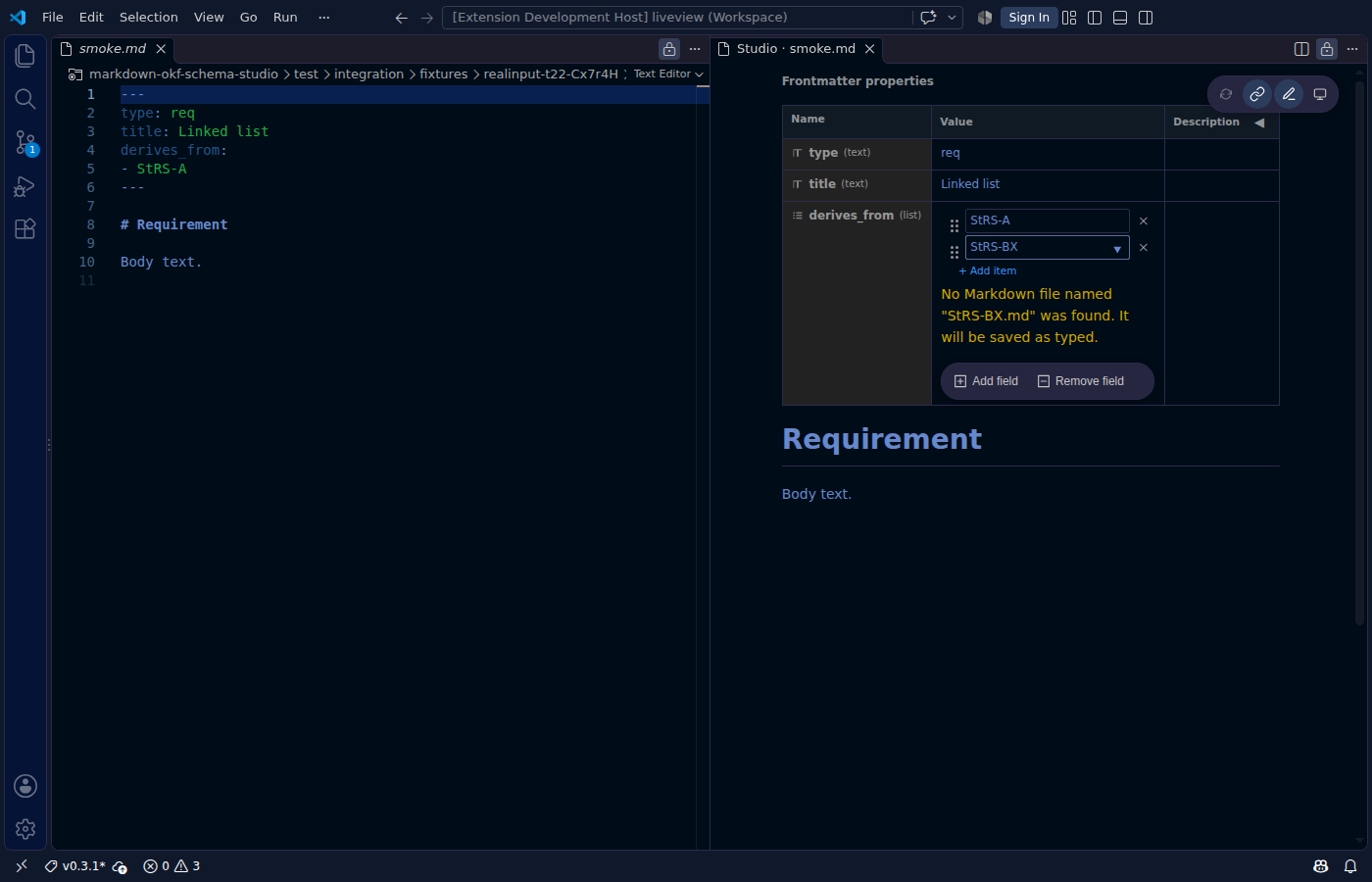Screen dimensions: 1372x882
Task: Toggle the secondary side bar layout button
Action: coord(1146,18)
